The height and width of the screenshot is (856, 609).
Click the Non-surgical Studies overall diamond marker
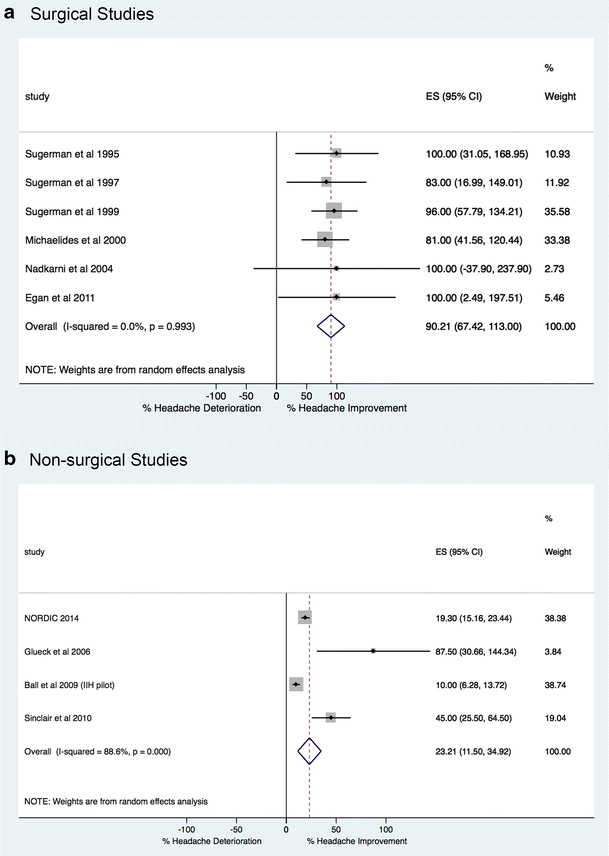tap(309, 751)
